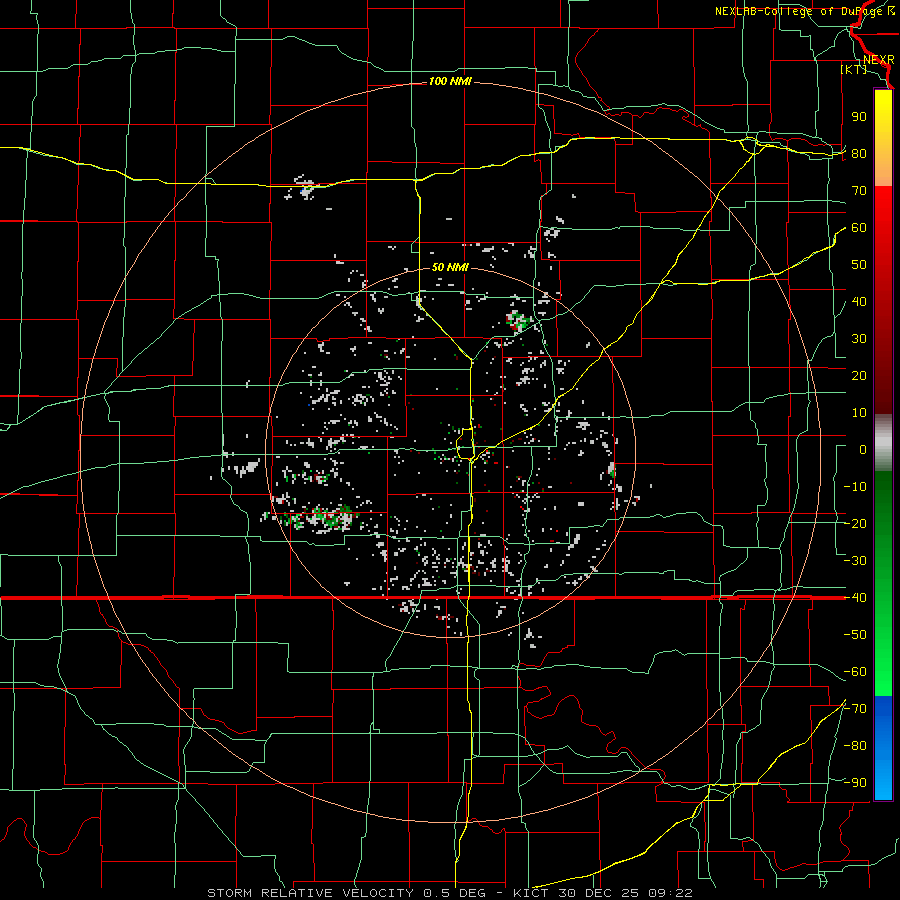Click the -30 value on the velocity scale
Viewport: 900px width, 900px height.
coord(855,561)
